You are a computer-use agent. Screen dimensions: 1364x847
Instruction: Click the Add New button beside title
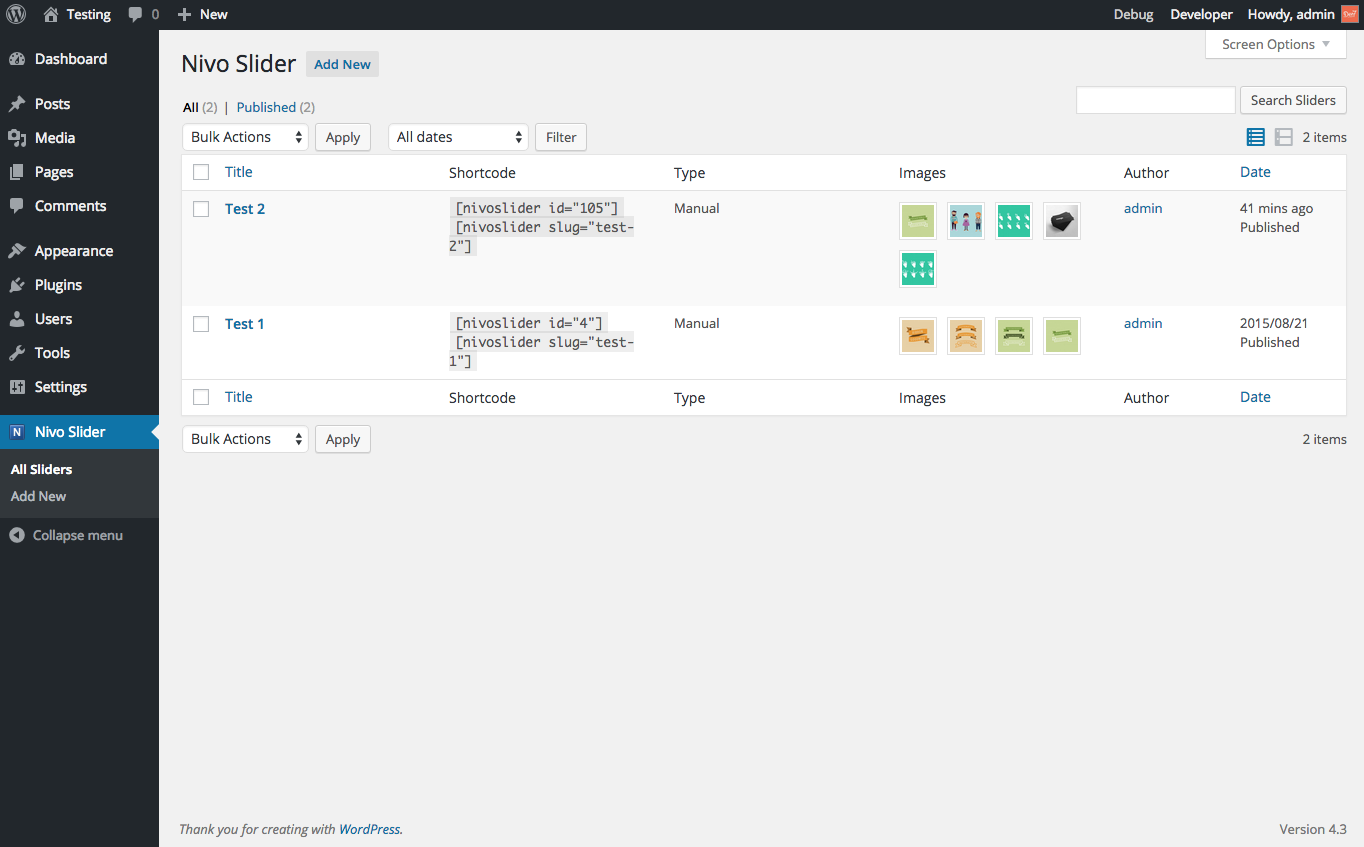click(342, 64)
